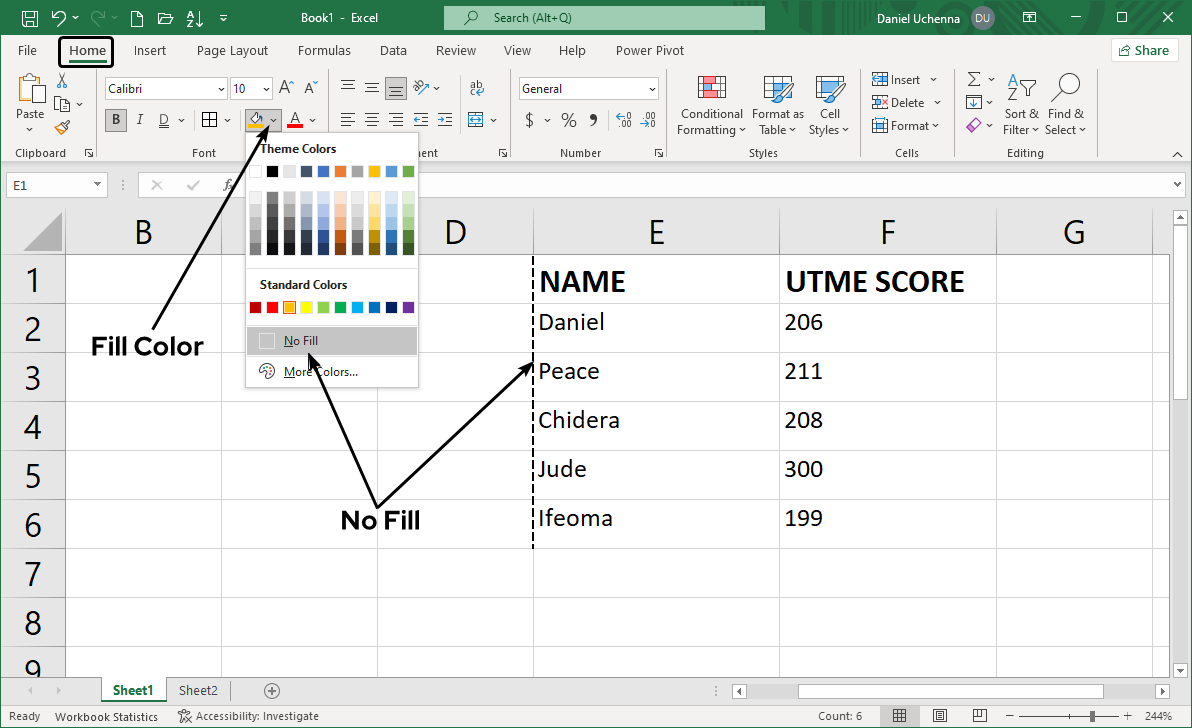Click the Save icon in title bar
The image size is (1192, 728).
coord(29,18)
